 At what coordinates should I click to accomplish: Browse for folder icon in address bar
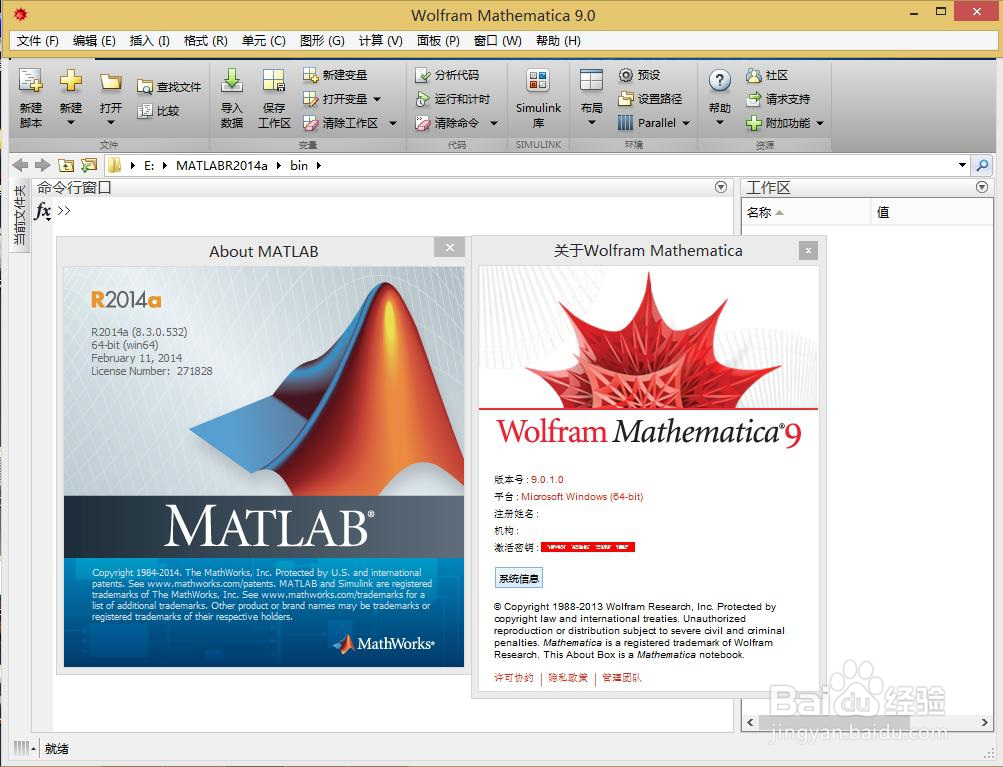pyautogui.click(x=88, y=165)
